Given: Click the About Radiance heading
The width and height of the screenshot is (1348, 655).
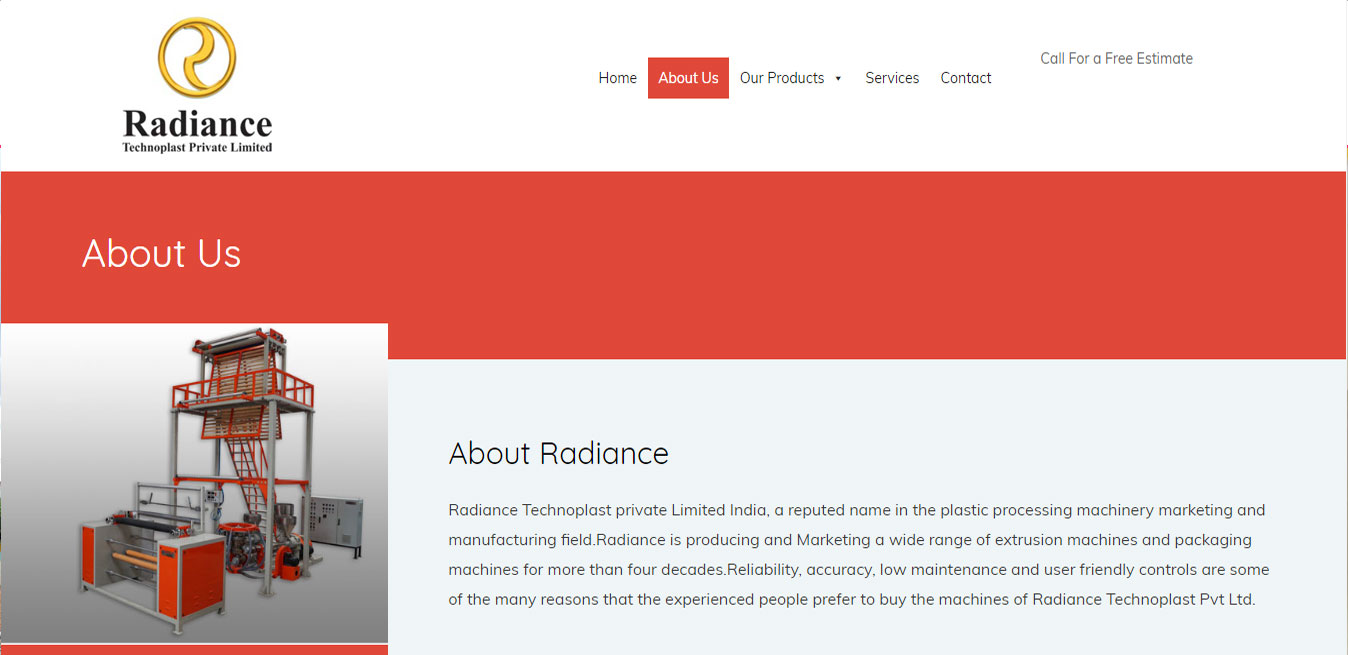Looking at the screenshot, I should (558, 453).
